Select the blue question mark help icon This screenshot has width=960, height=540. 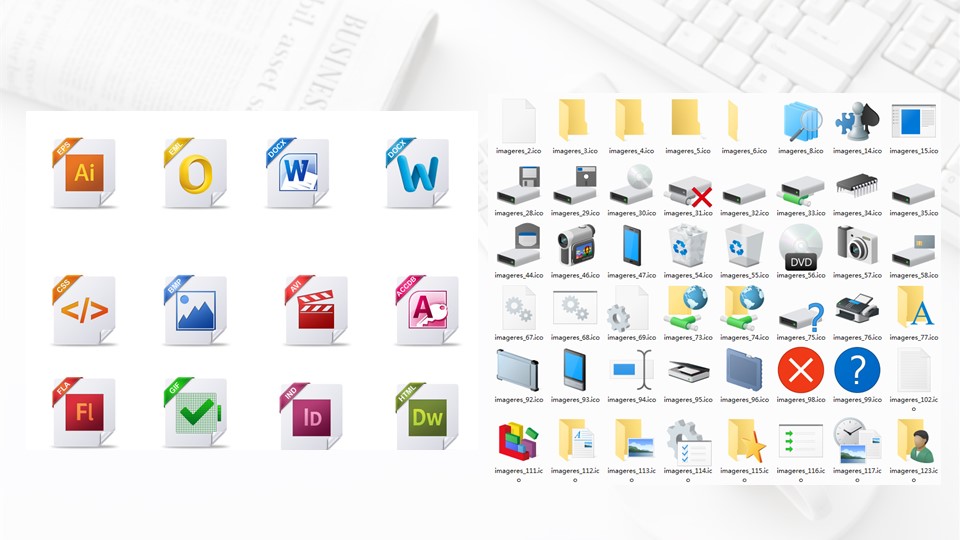857,370
